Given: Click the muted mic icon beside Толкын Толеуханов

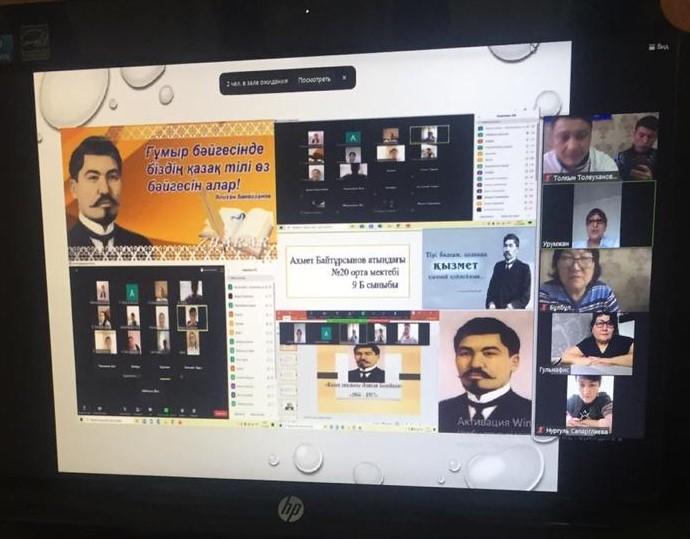Looking at the screenshot, I should (x=548, y=178).
